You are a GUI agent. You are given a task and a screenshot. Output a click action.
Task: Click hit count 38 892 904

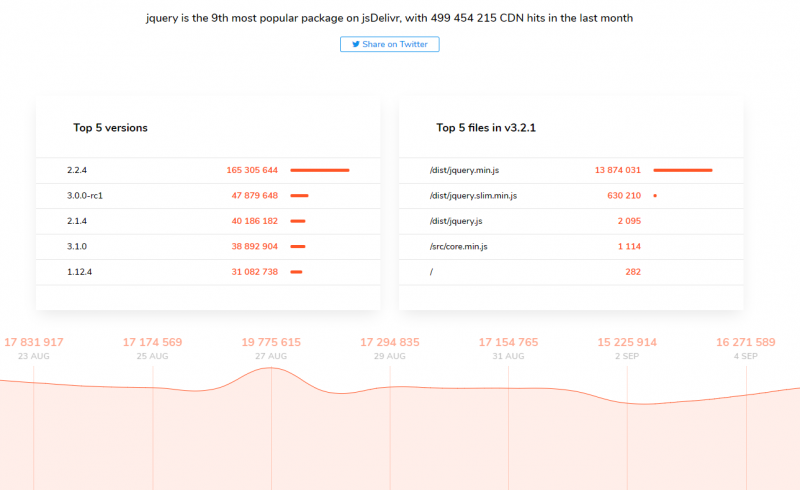255,247
